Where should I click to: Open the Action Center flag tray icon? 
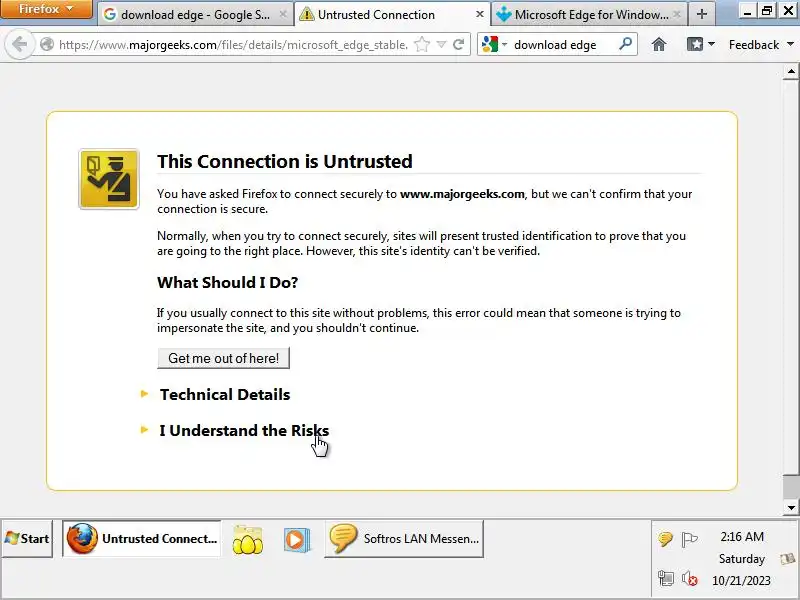[x=689, y=539]
